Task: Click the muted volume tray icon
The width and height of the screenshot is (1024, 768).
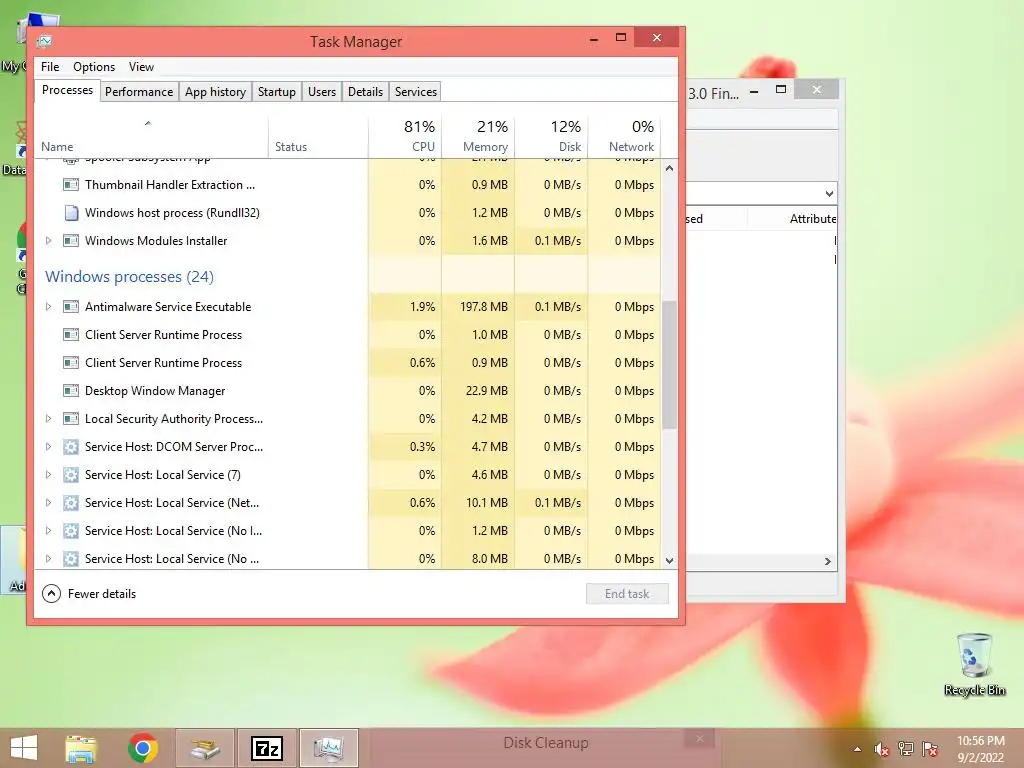Action: click(x=881, y=749)
